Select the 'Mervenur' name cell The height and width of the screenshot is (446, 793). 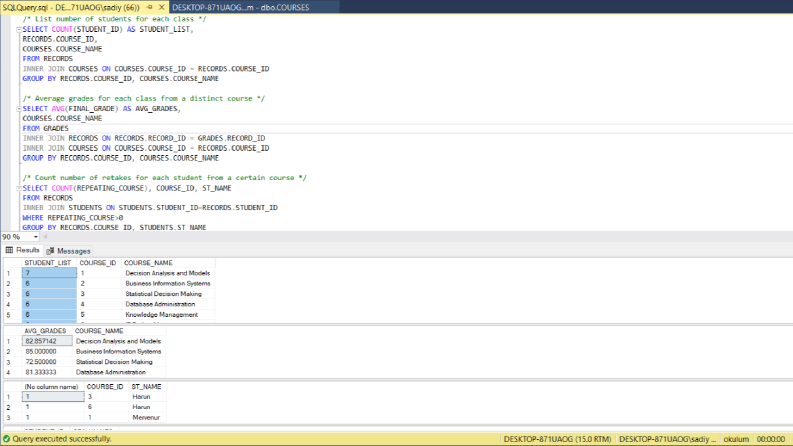146,418
